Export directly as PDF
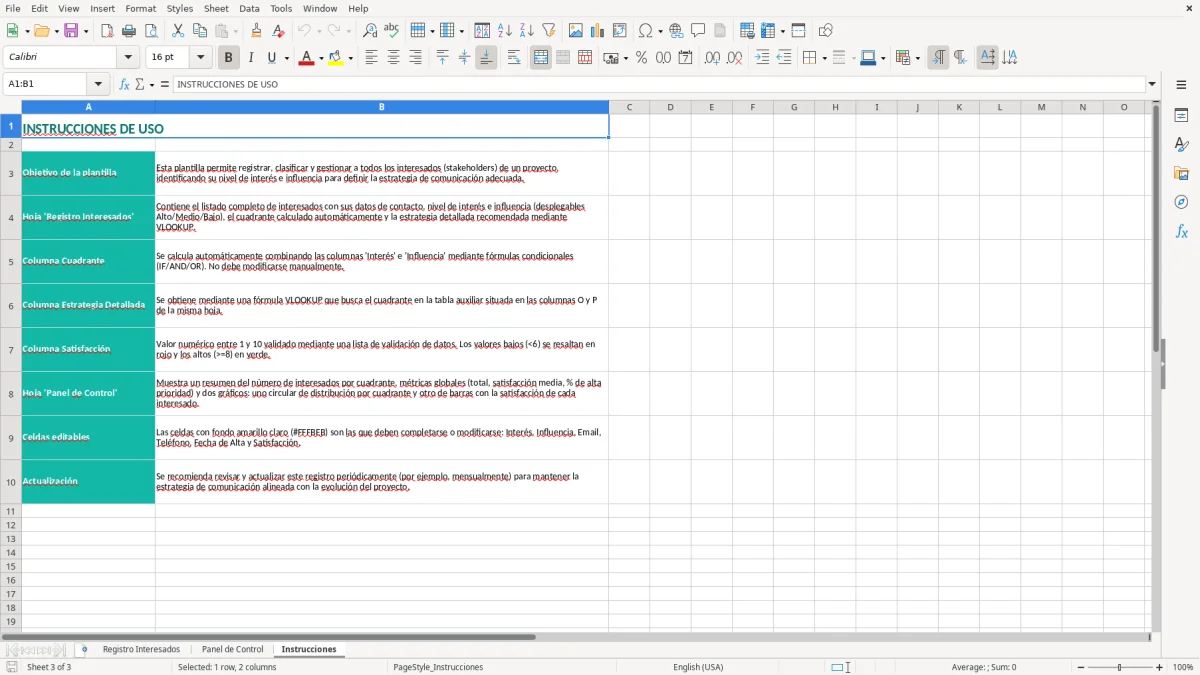 107,31
